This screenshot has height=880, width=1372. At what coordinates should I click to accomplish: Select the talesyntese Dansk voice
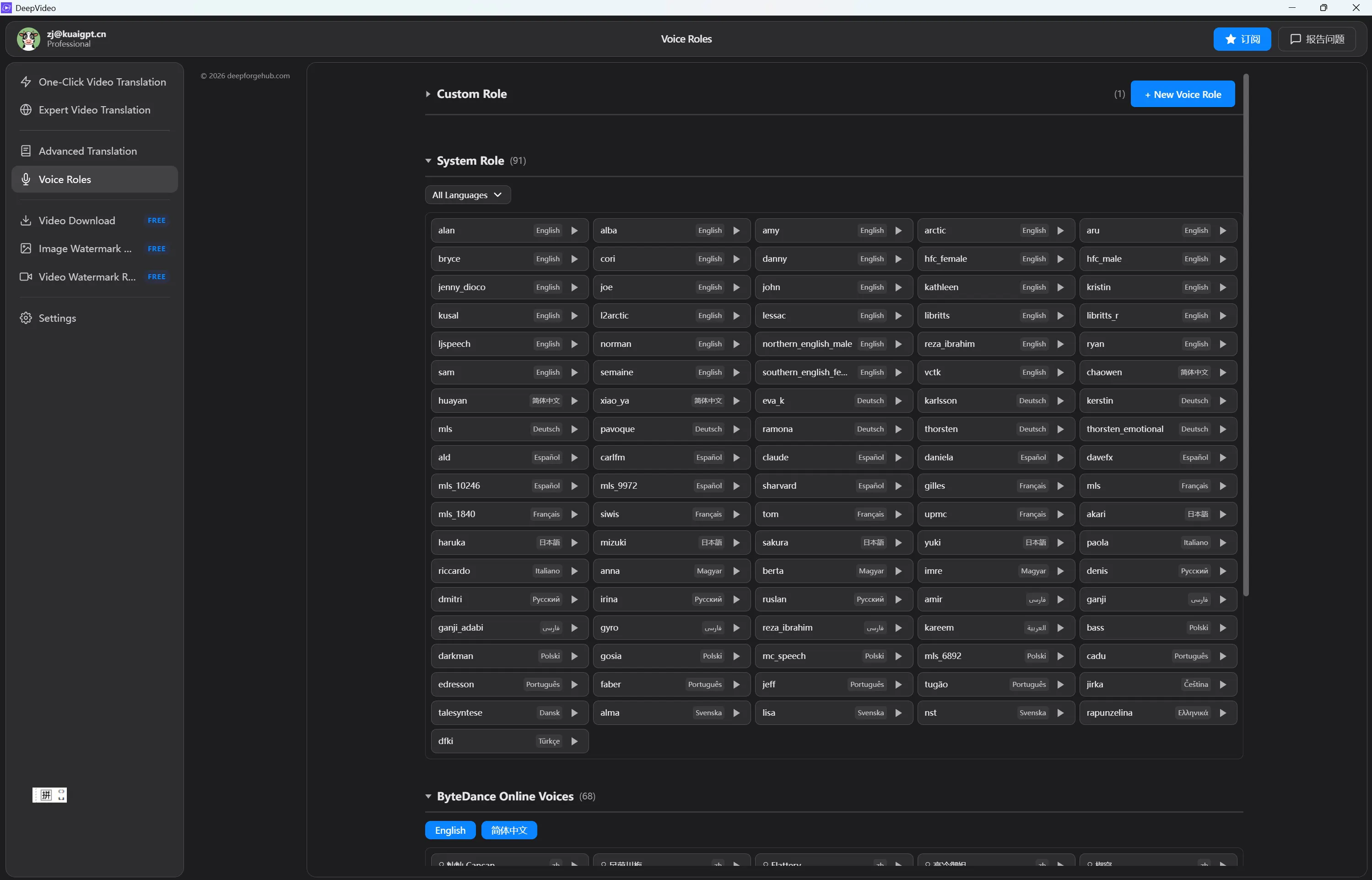coord(510,713)
